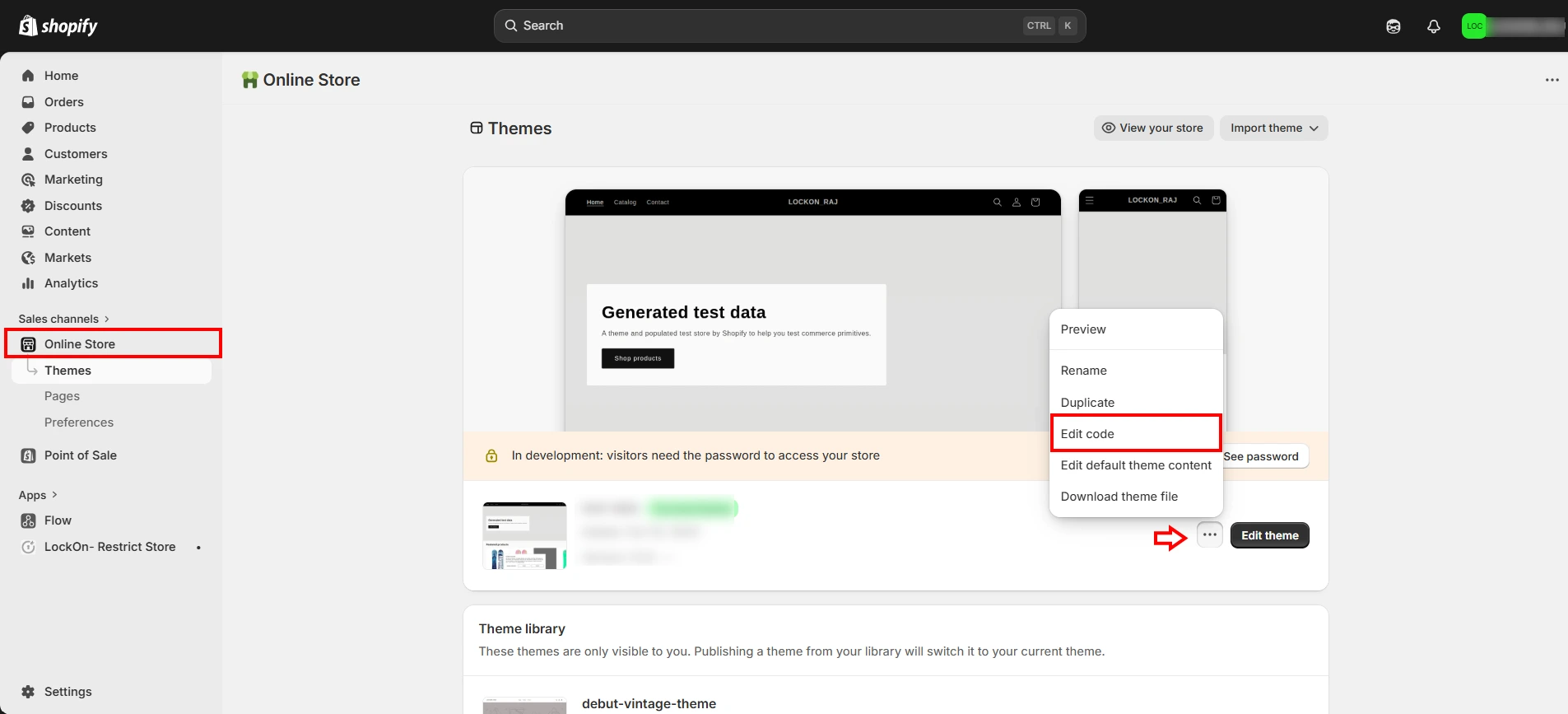Open the Home icon in sidebar
This screenshot has width=1568, height=714.
[x=28, y=76]
